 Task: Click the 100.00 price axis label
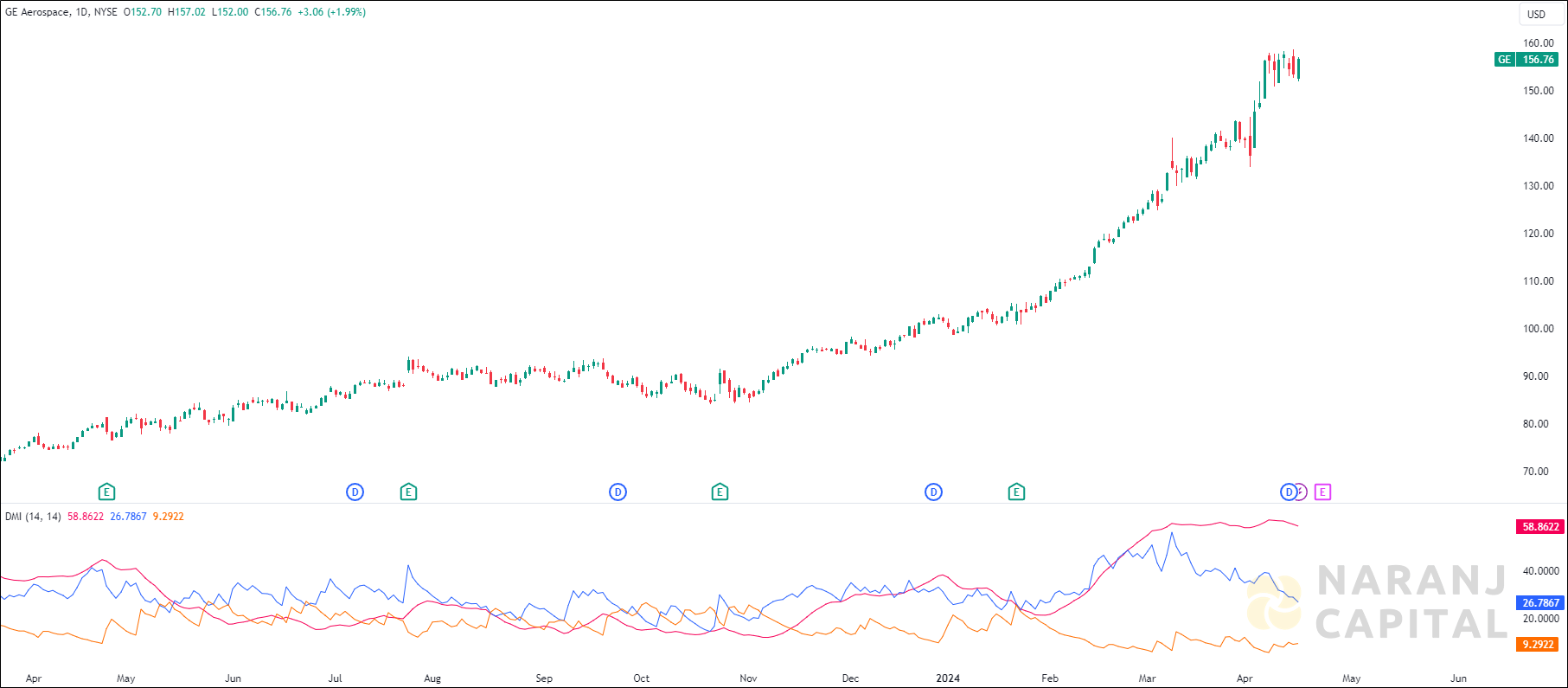tap(1538, 329)
